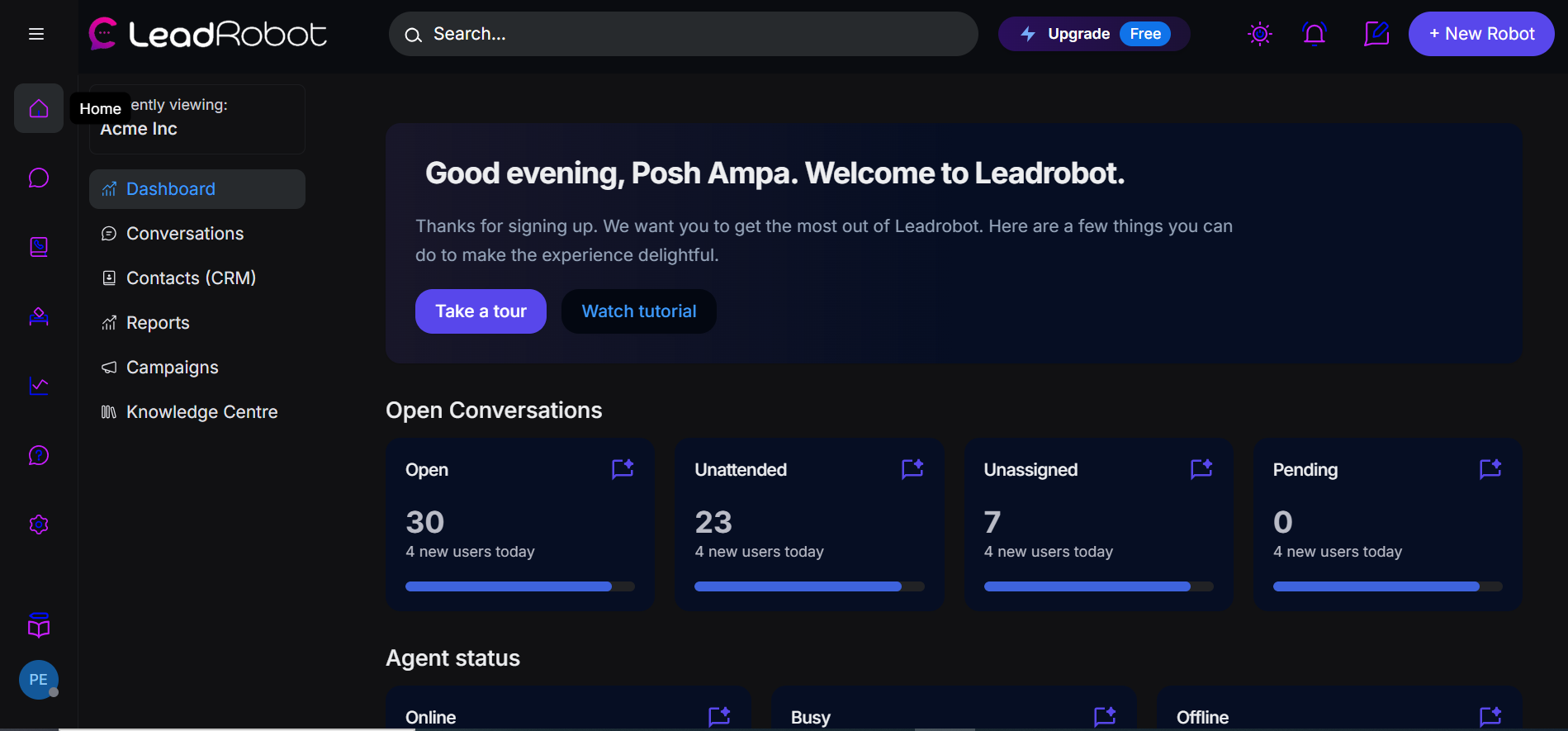
Task: Click the Unattended count 23
Action: (x=713, y=522)
